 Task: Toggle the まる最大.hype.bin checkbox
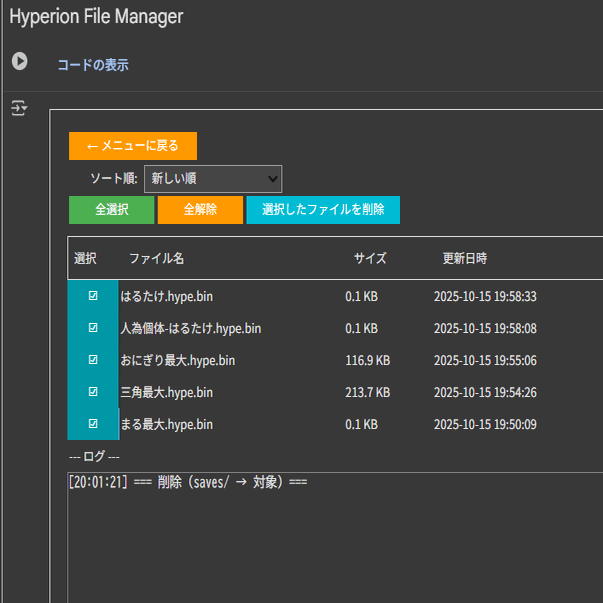point(93,424)
